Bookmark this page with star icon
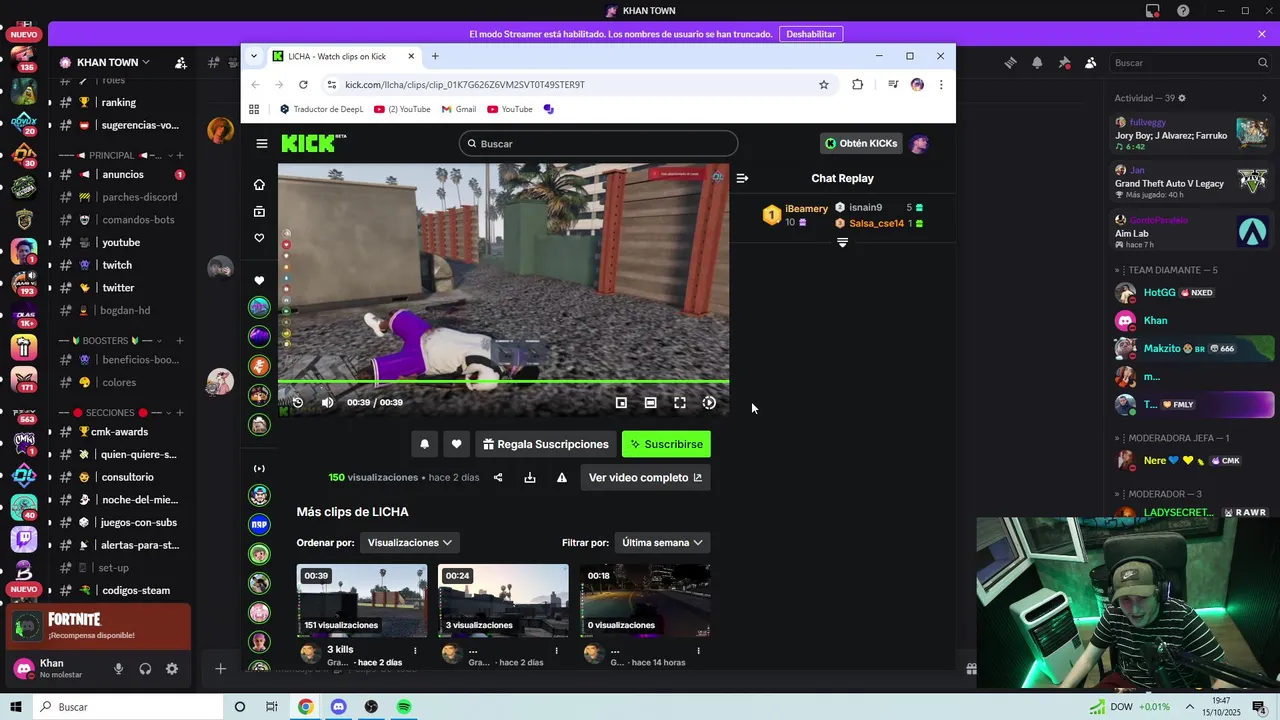 pos(824,85)
